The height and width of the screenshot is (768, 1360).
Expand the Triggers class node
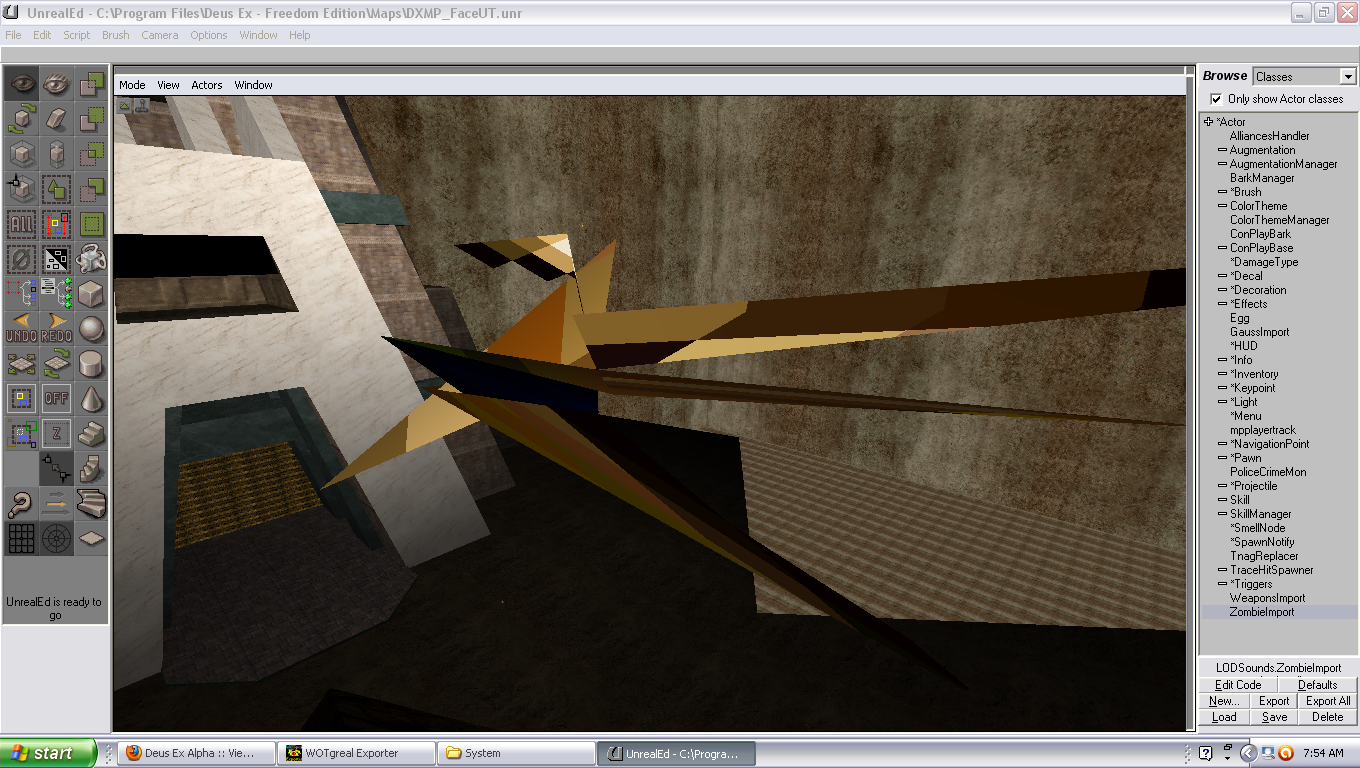(x=1222, y=584)
